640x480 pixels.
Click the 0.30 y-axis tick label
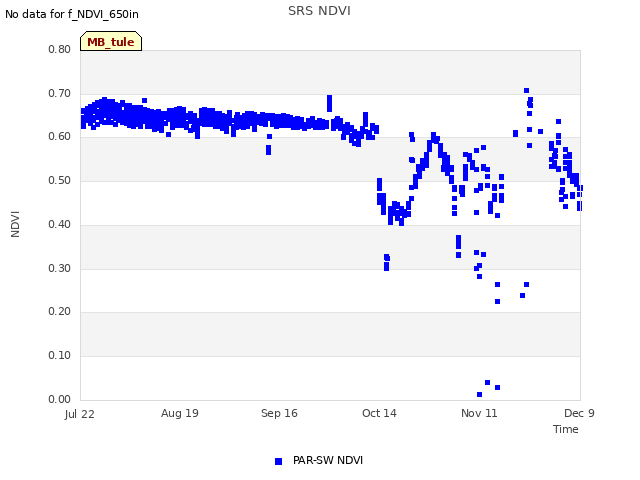[60, 268]
